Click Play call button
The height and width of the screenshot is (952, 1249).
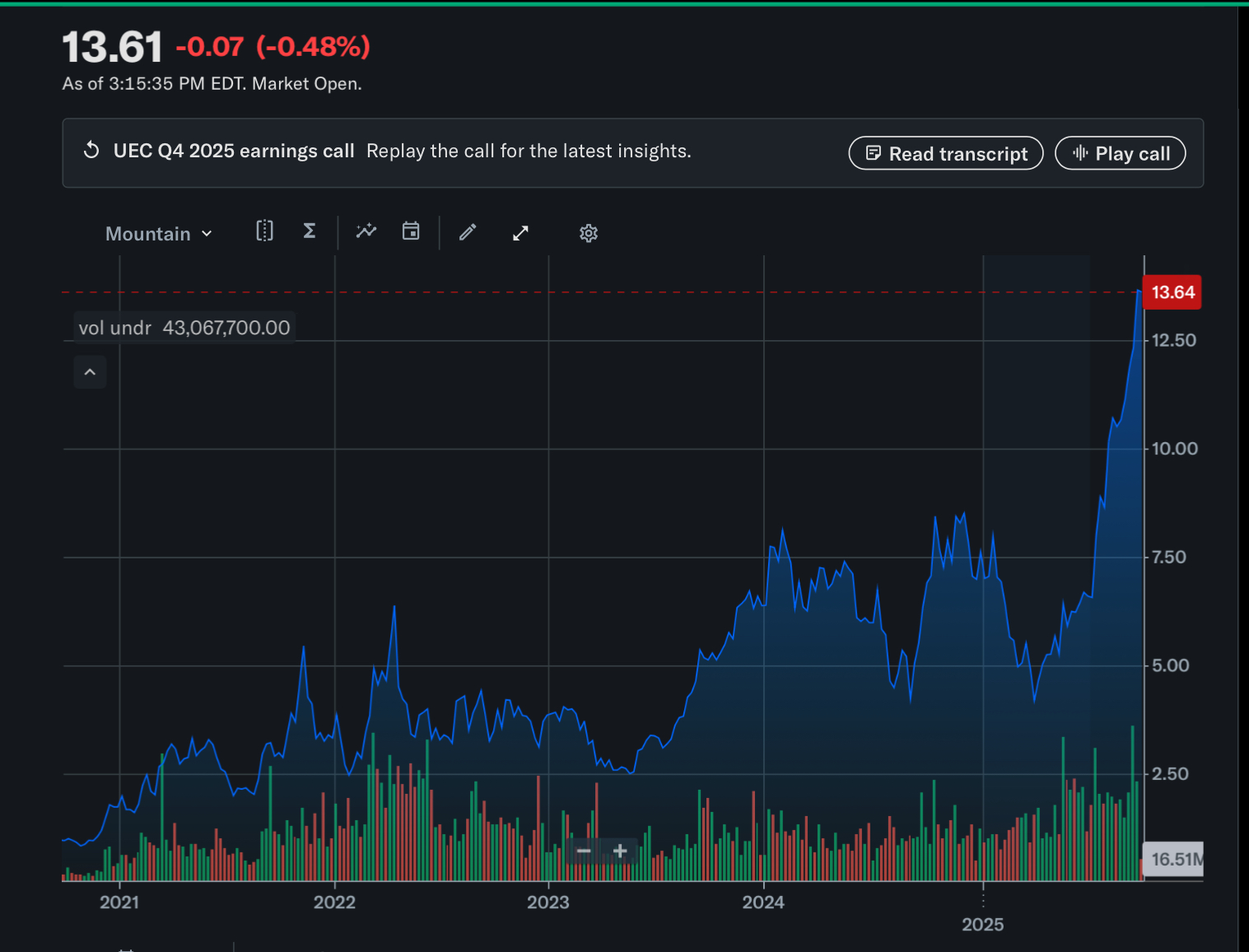pos(1121,154)
